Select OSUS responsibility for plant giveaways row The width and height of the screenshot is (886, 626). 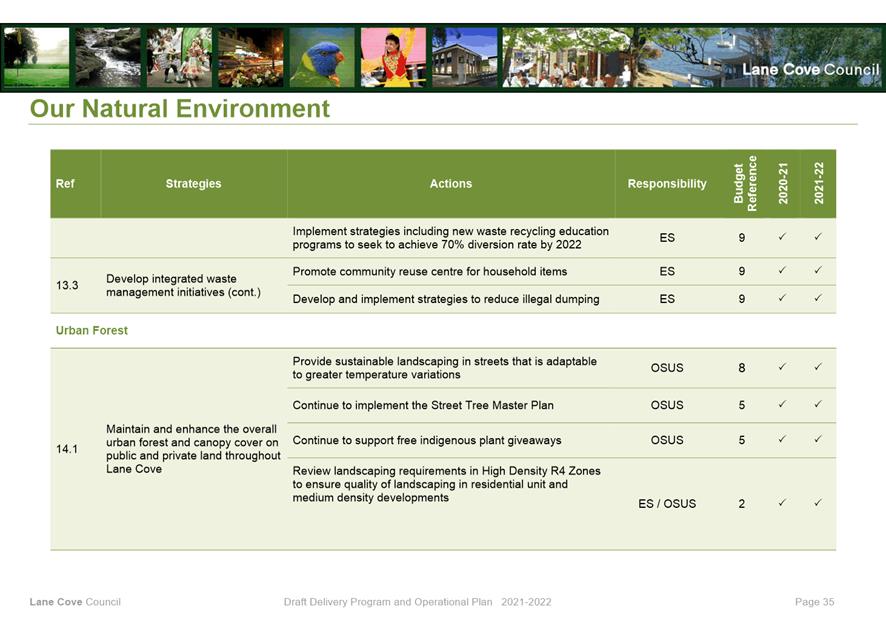tap(667, 440)
